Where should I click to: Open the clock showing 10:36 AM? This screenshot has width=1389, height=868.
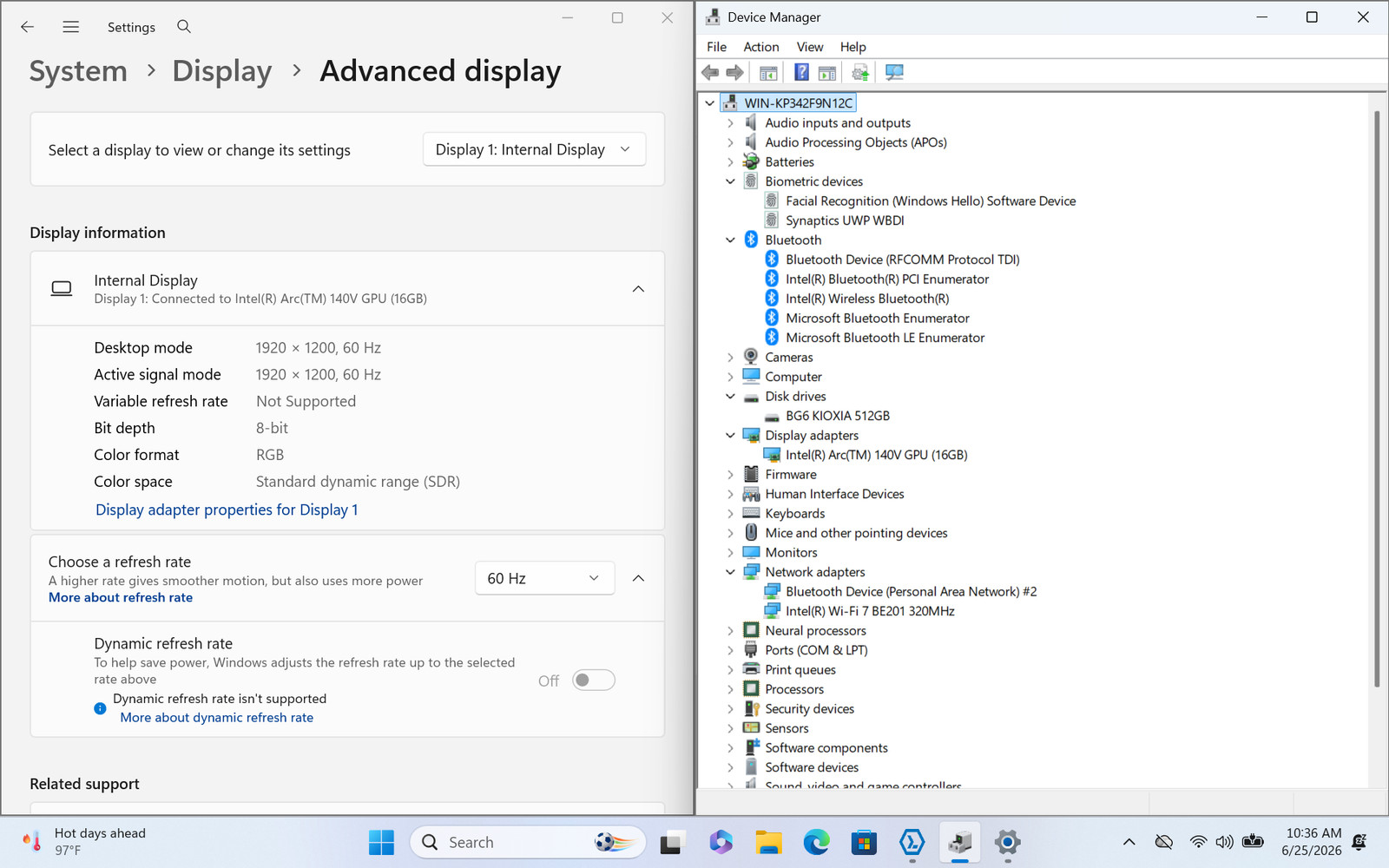[1313, 842]
